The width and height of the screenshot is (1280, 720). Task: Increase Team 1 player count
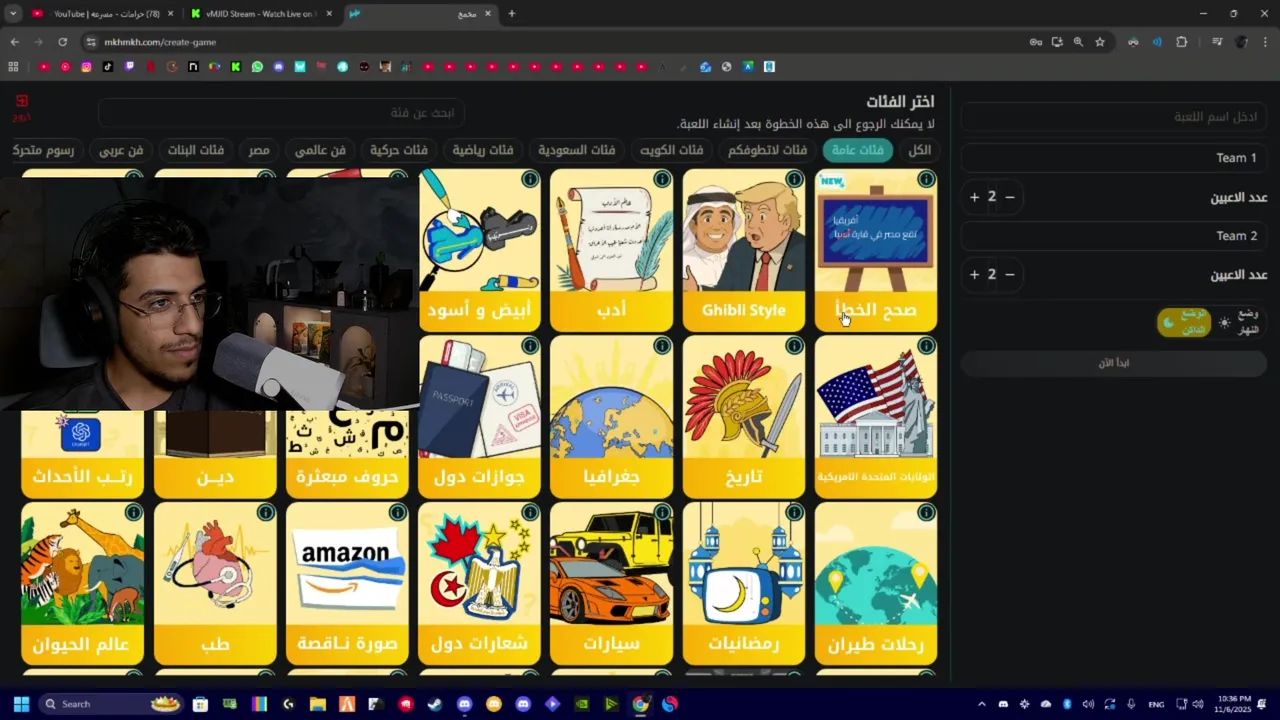point(974,197)
